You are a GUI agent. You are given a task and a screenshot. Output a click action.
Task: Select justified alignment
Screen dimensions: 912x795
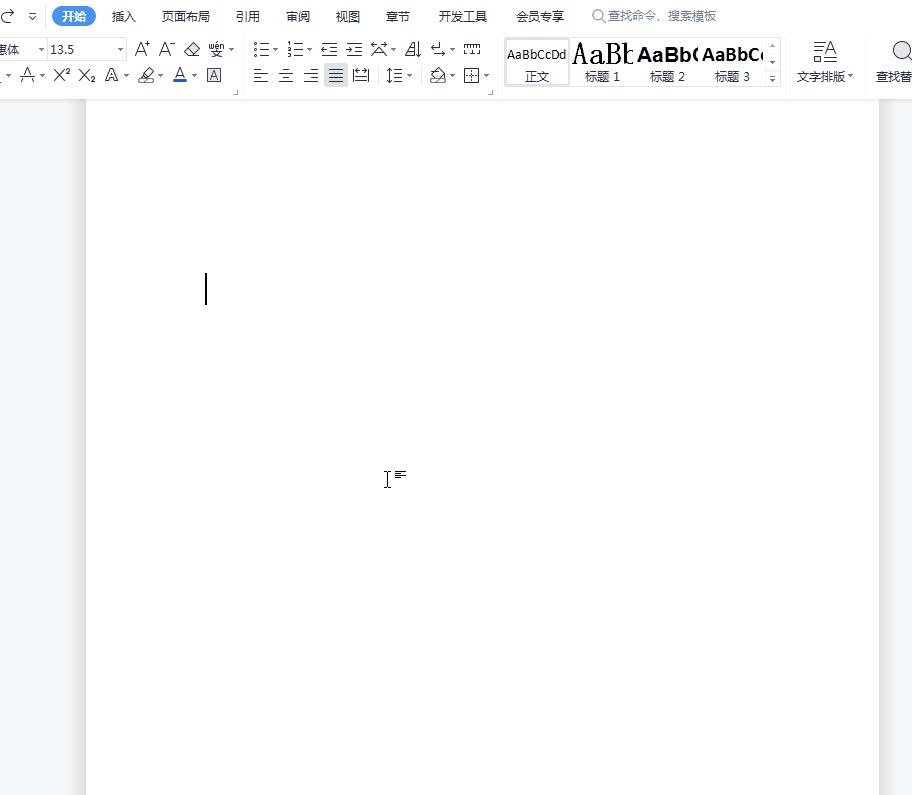[336, 75]
